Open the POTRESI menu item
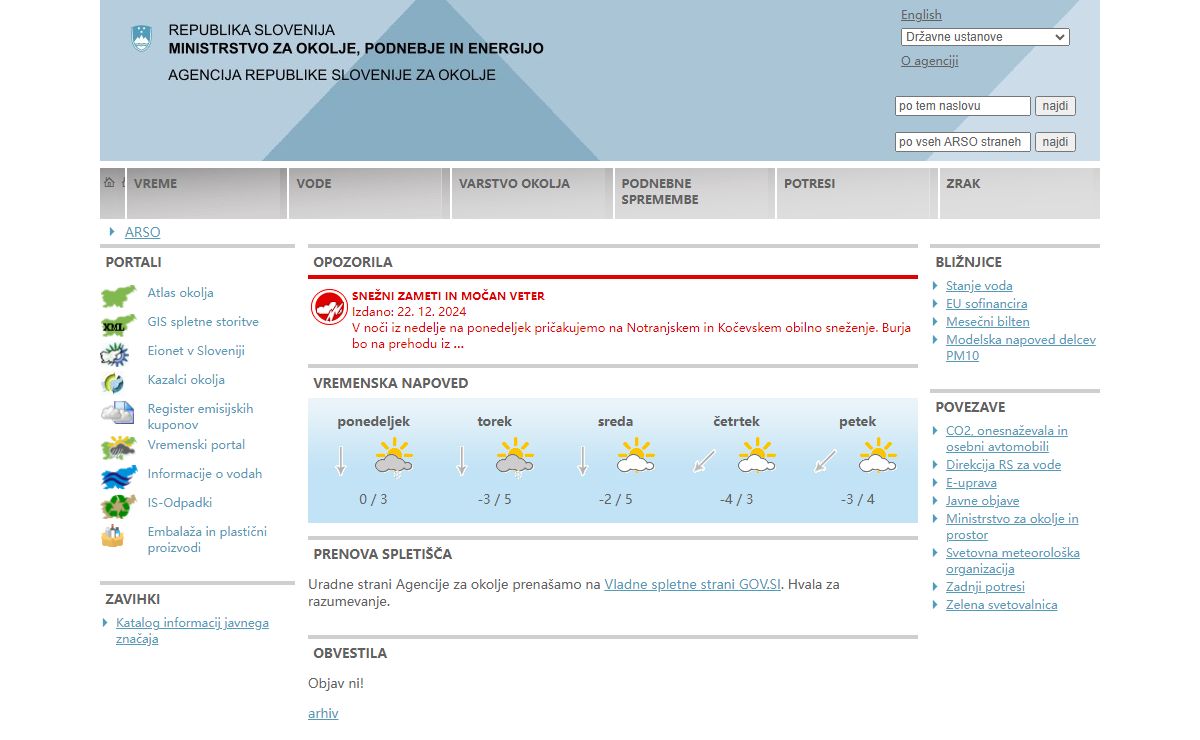 click(x=809, y=184)
